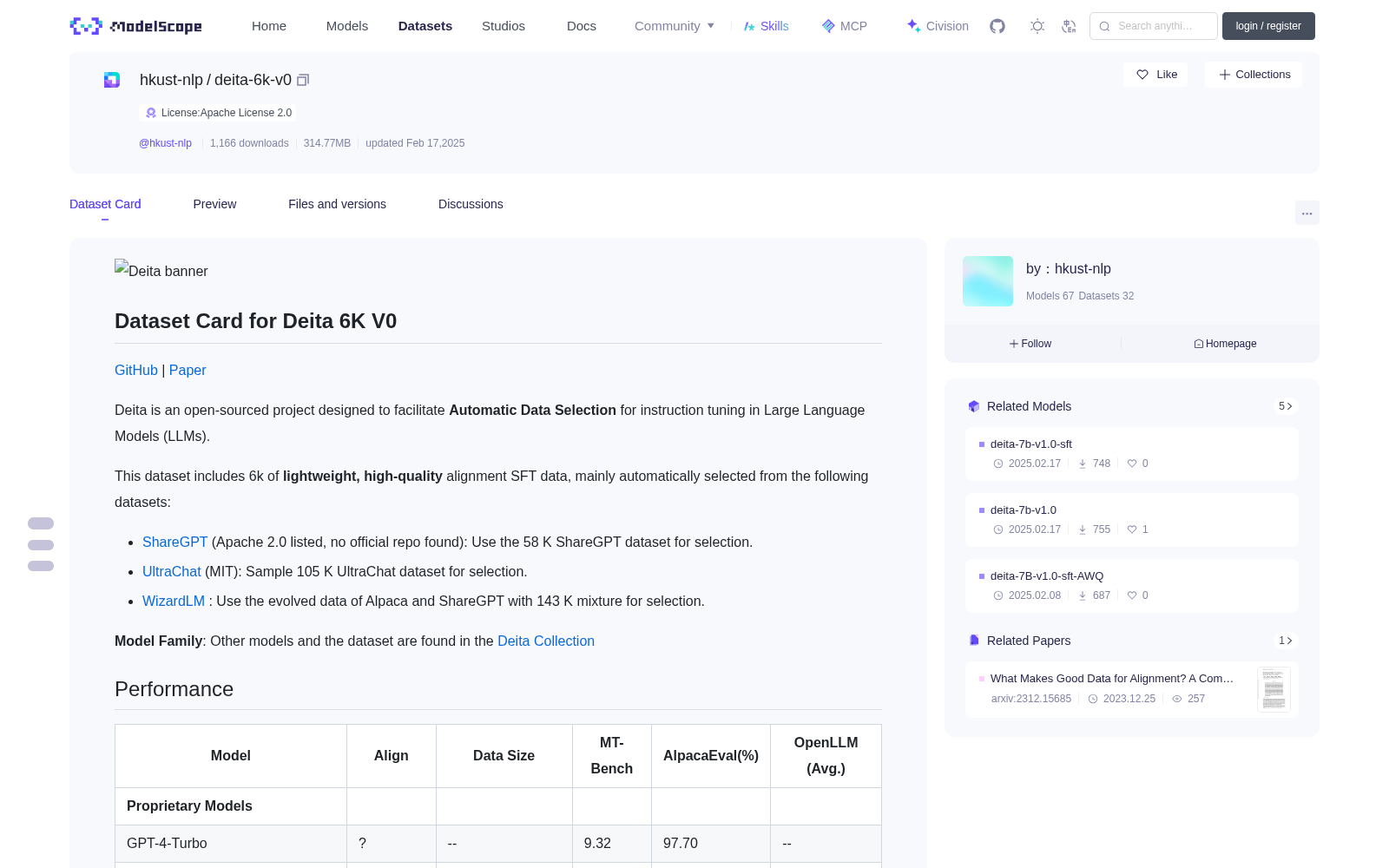Viewport: 1389px width, 868px height.
Task: Open the three-dots more options button
Action: coord(1307,213)
